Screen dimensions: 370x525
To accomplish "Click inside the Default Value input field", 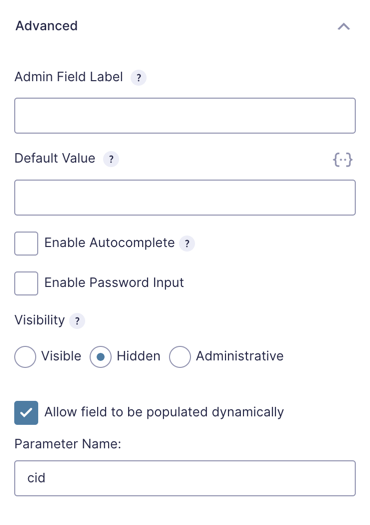I will pos(185,198).
